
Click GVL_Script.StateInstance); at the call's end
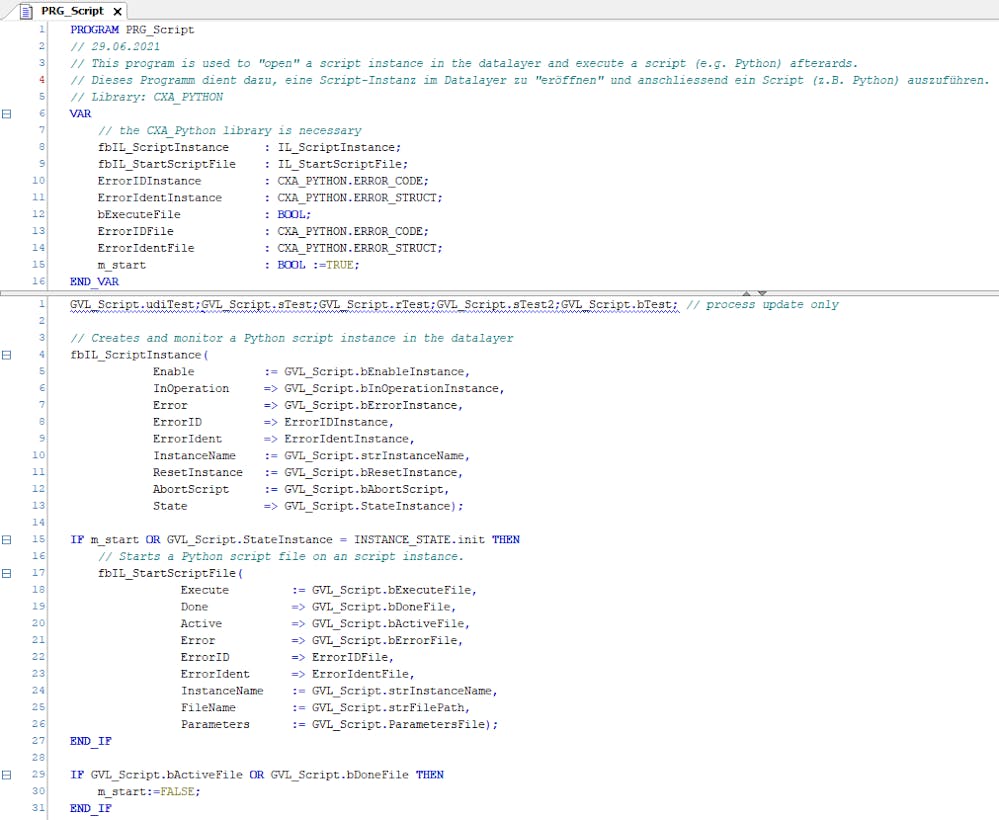374,506
